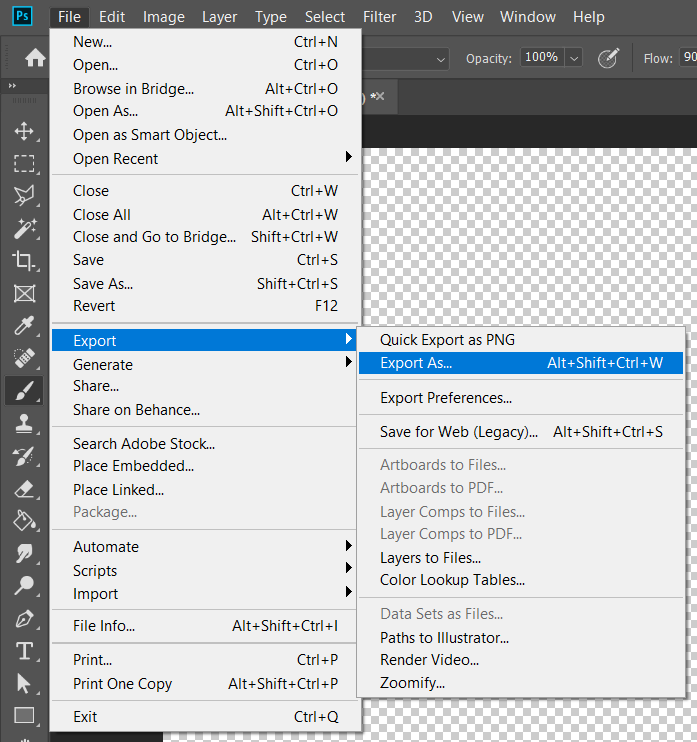Viewport: 697px width, 742px height.
Task: Expand the Open Recent submenu
Action: pyautogui.click(x=204, y=159)
